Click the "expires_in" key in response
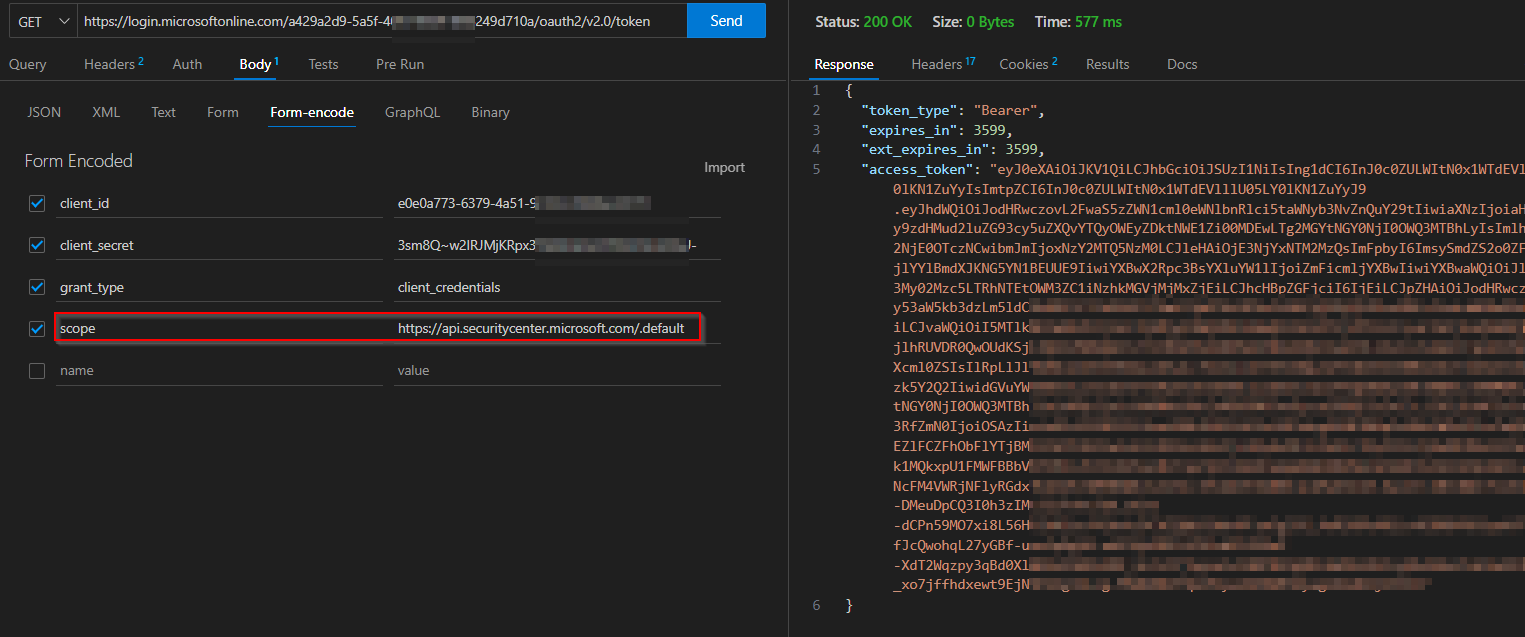Screen dimensions: 1525x637 click(x=907, y=130)
